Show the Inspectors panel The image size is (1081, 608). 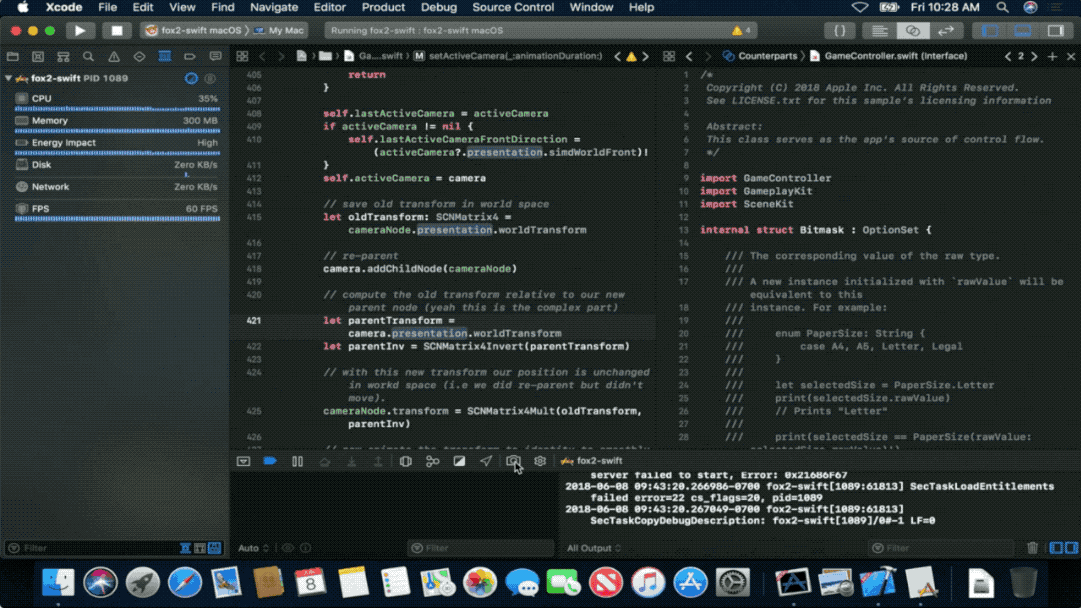click(x=1055, y=30)
